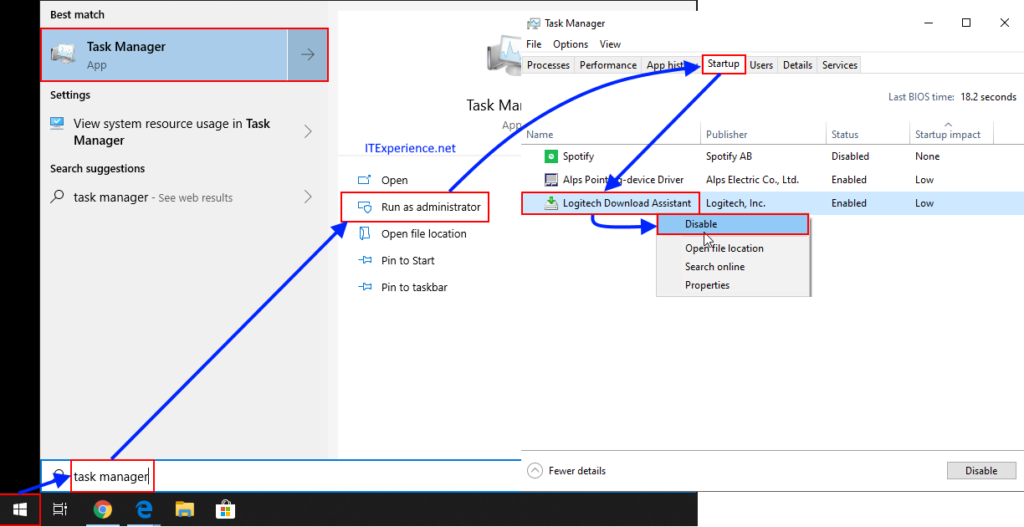The height and width of the screenshot is (527, 1024).
Task: Switch to the Details tab
Action: (x=797, y=65)
